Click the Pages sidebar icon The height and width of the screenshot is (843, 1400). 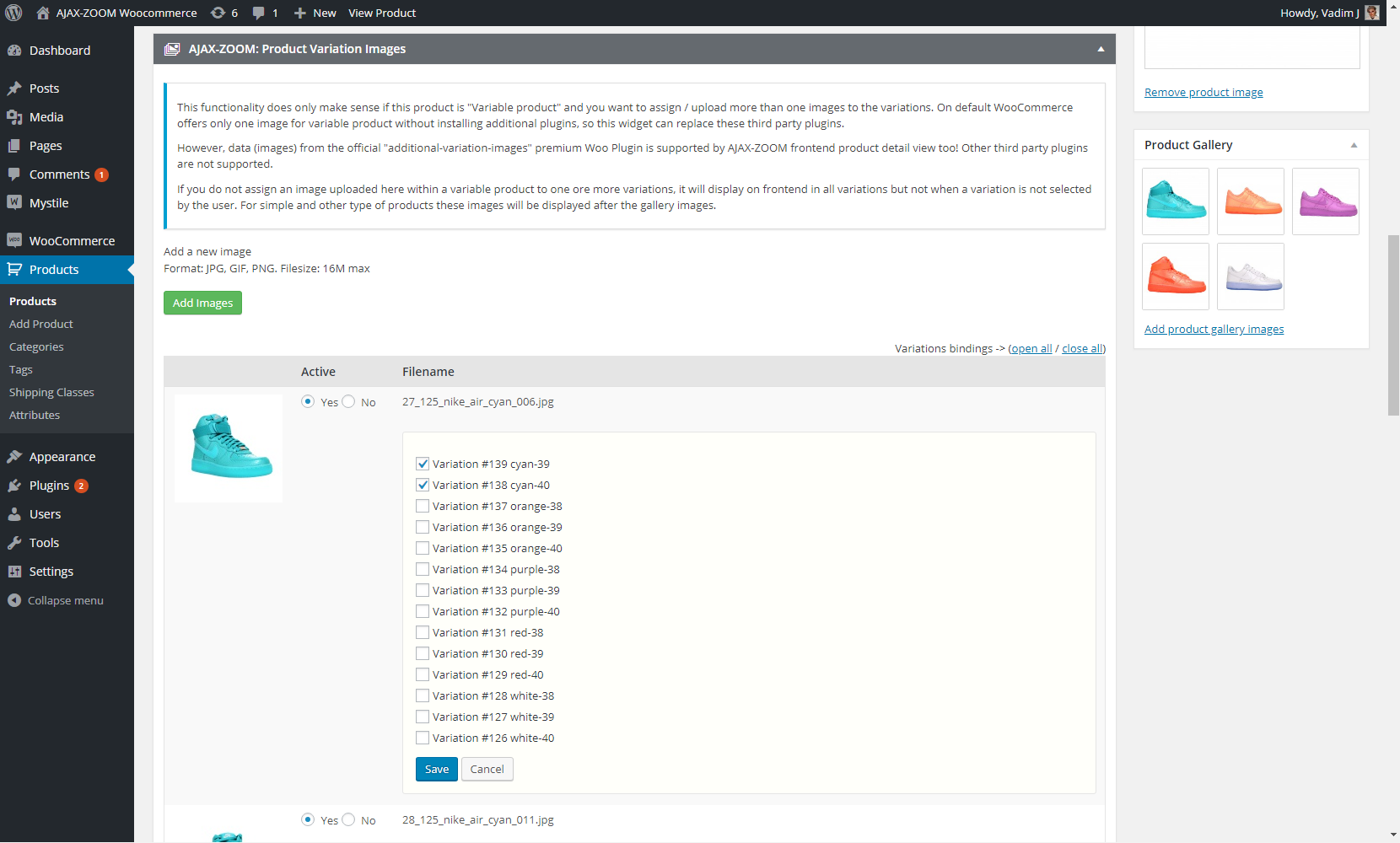pyautogui.click(x=14, y=146)
